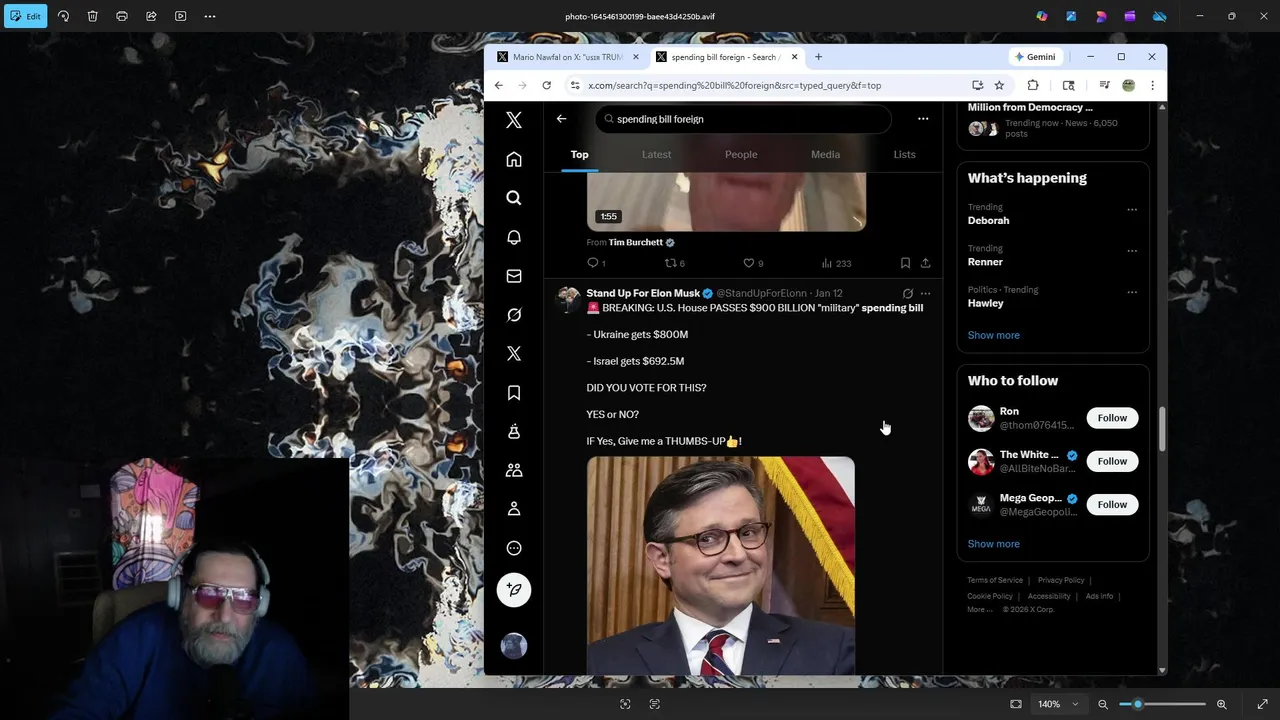Viewport: 1280px width, 720px height.
Task: Open the Chrome extensions puzzle icon
Action: (1033, 85)
